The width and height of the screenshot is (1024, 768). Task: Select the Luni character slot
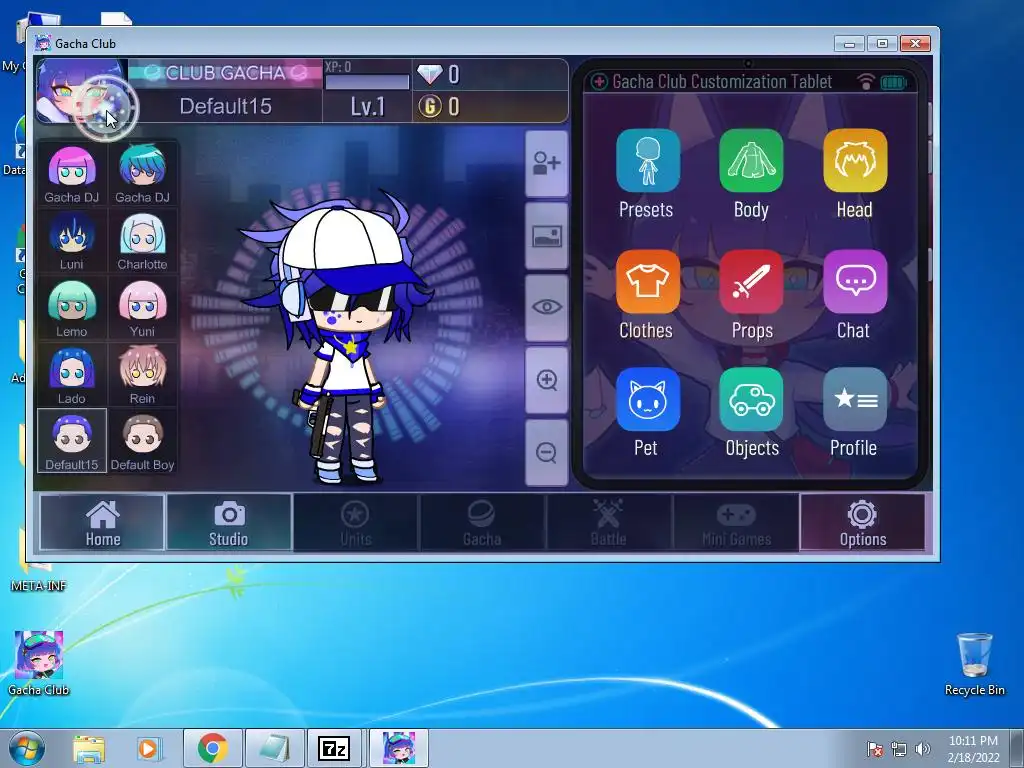[x=72, y=241]
